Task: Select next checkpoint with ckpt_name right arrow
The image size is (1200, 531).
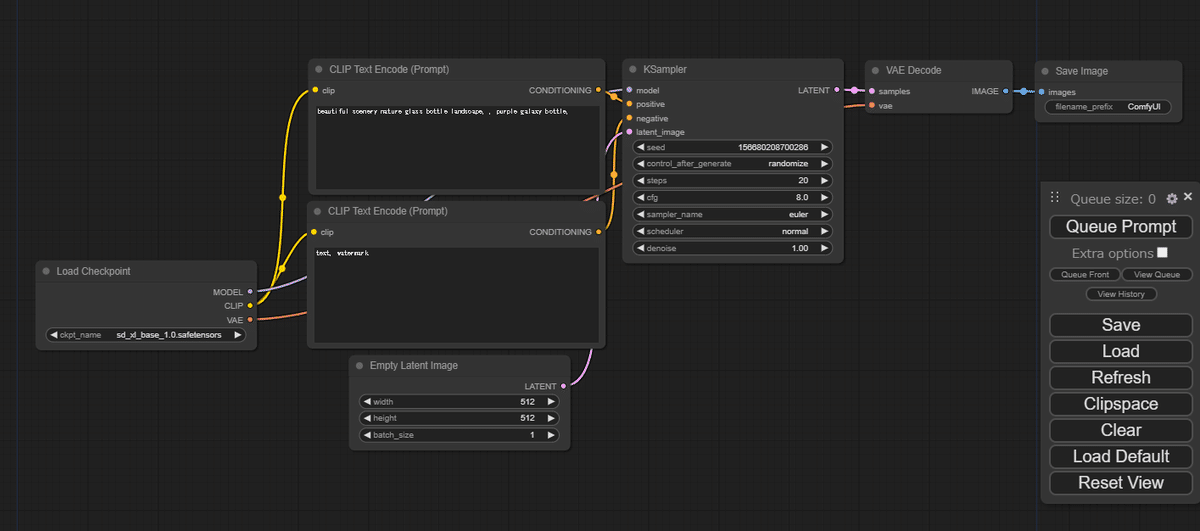Action: click(x=238, y=335)
